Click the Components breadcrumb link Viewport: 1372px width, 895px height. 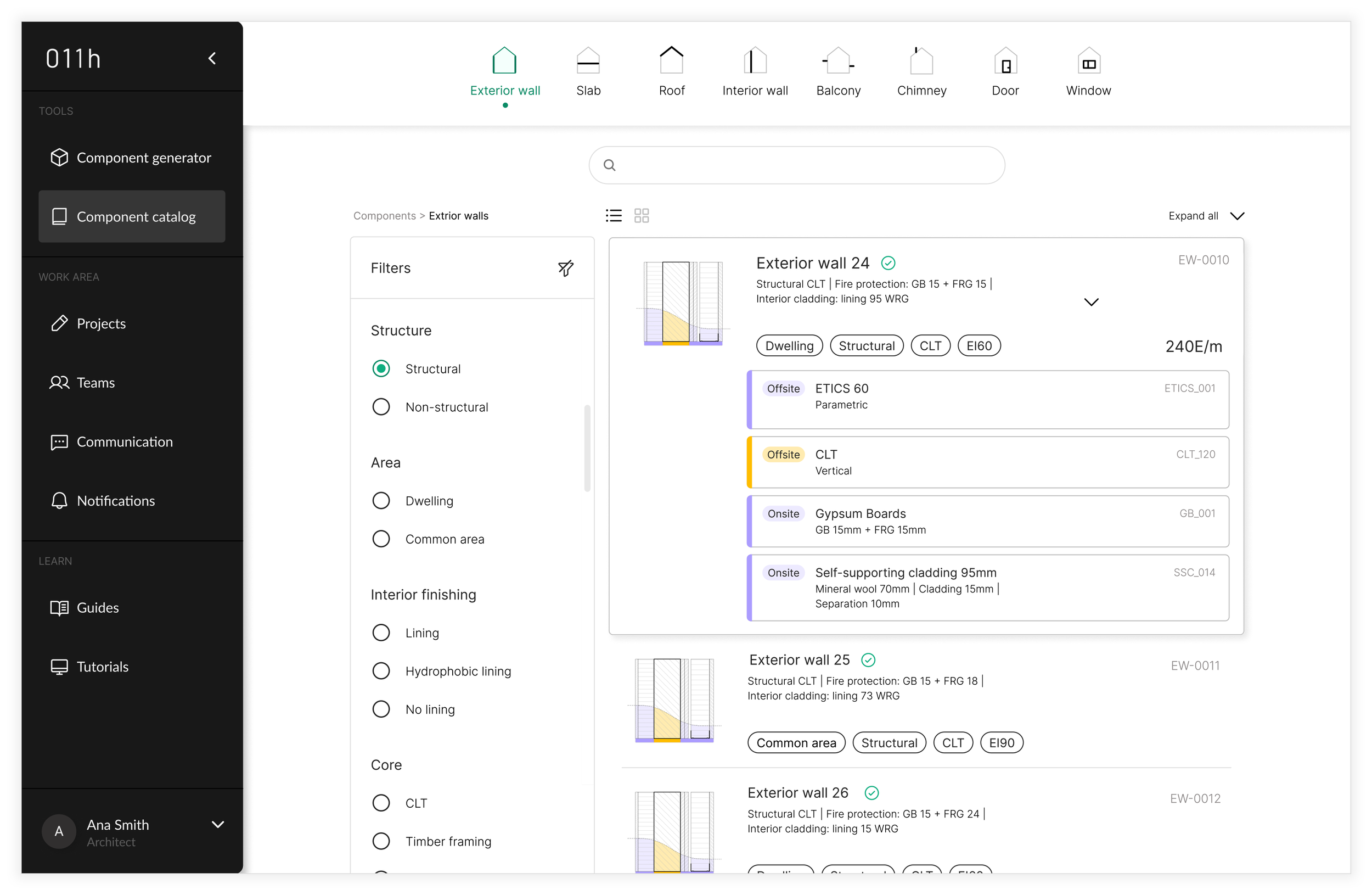[384, 216]
